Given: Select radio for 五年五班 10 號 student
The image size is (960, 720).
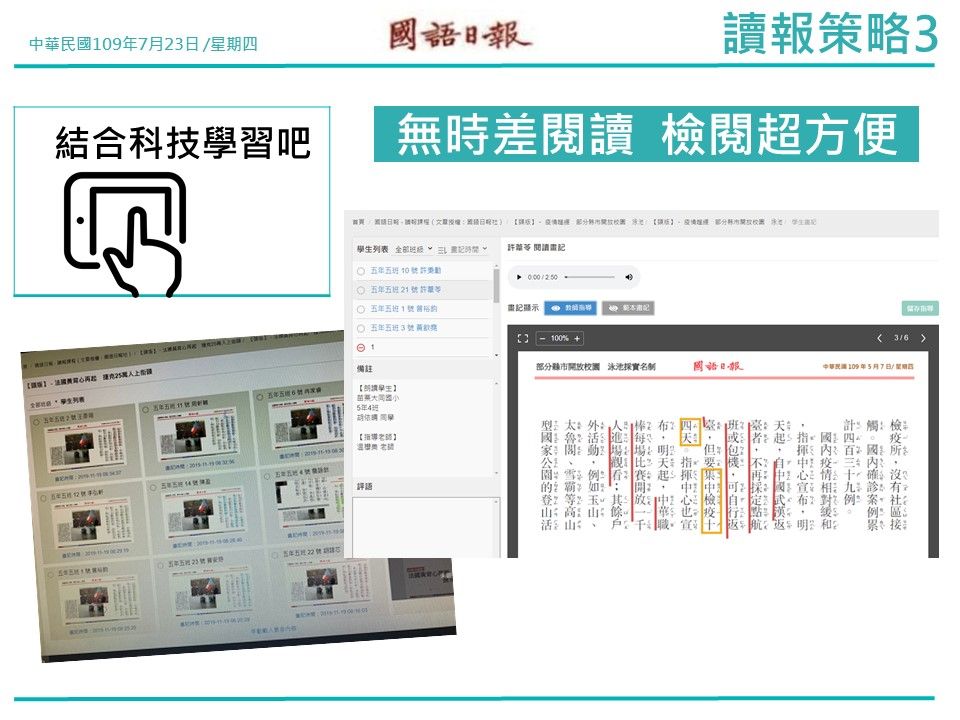Looking at the screenshot, I should point(360,270).
